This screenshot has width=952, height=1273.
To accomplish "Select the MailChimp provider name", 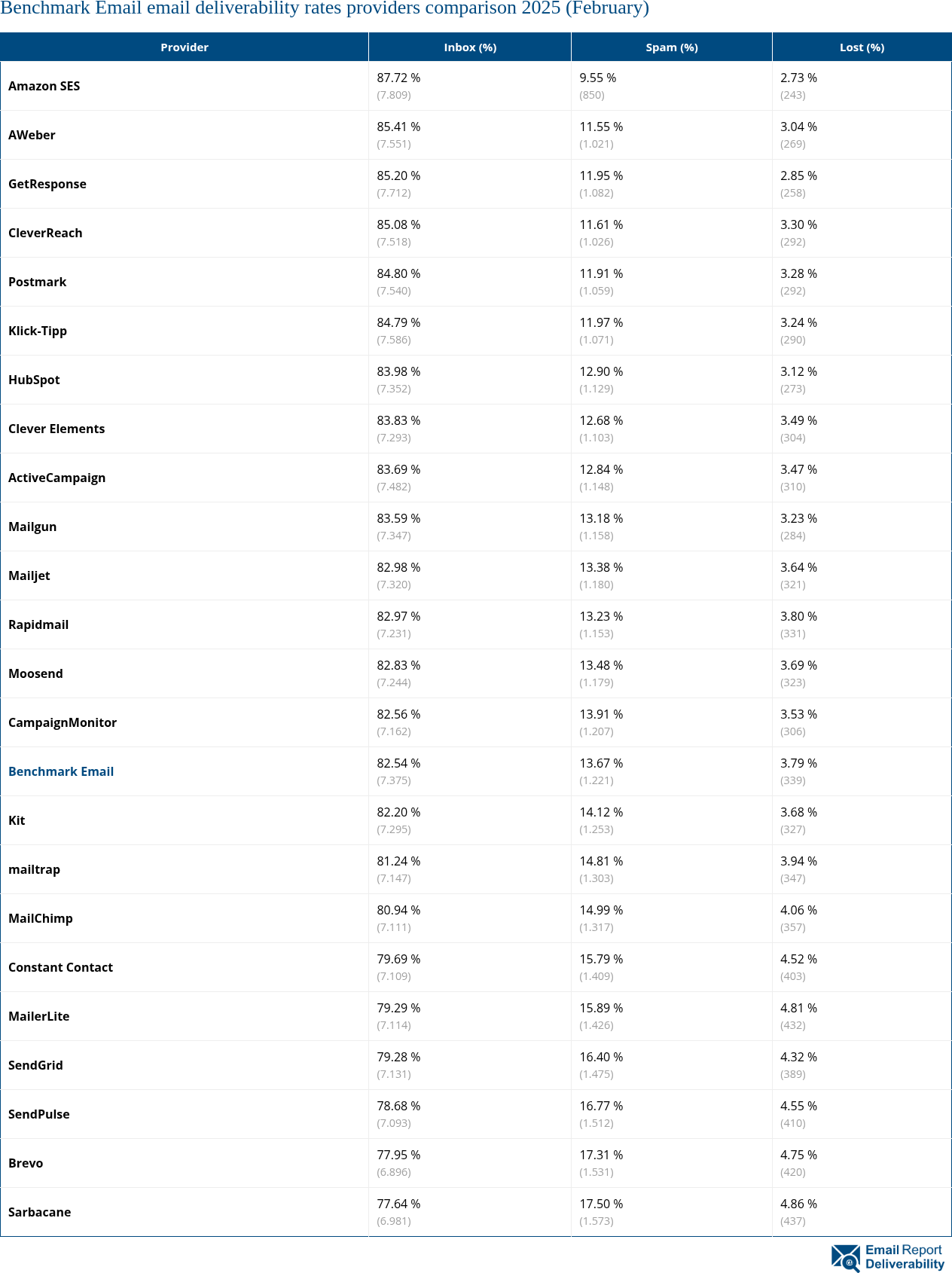I will pyautogui.click(x=41, y=918).
